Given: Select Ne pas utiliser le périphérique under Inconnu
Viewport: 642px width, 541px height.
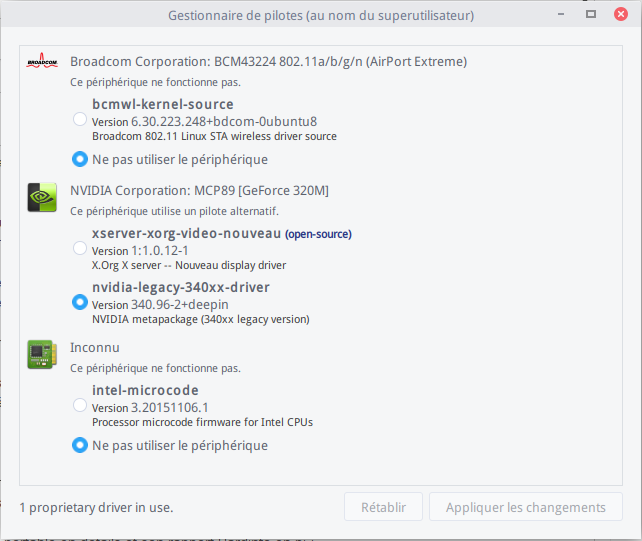Looking at the screenshot, I should 80,445.
